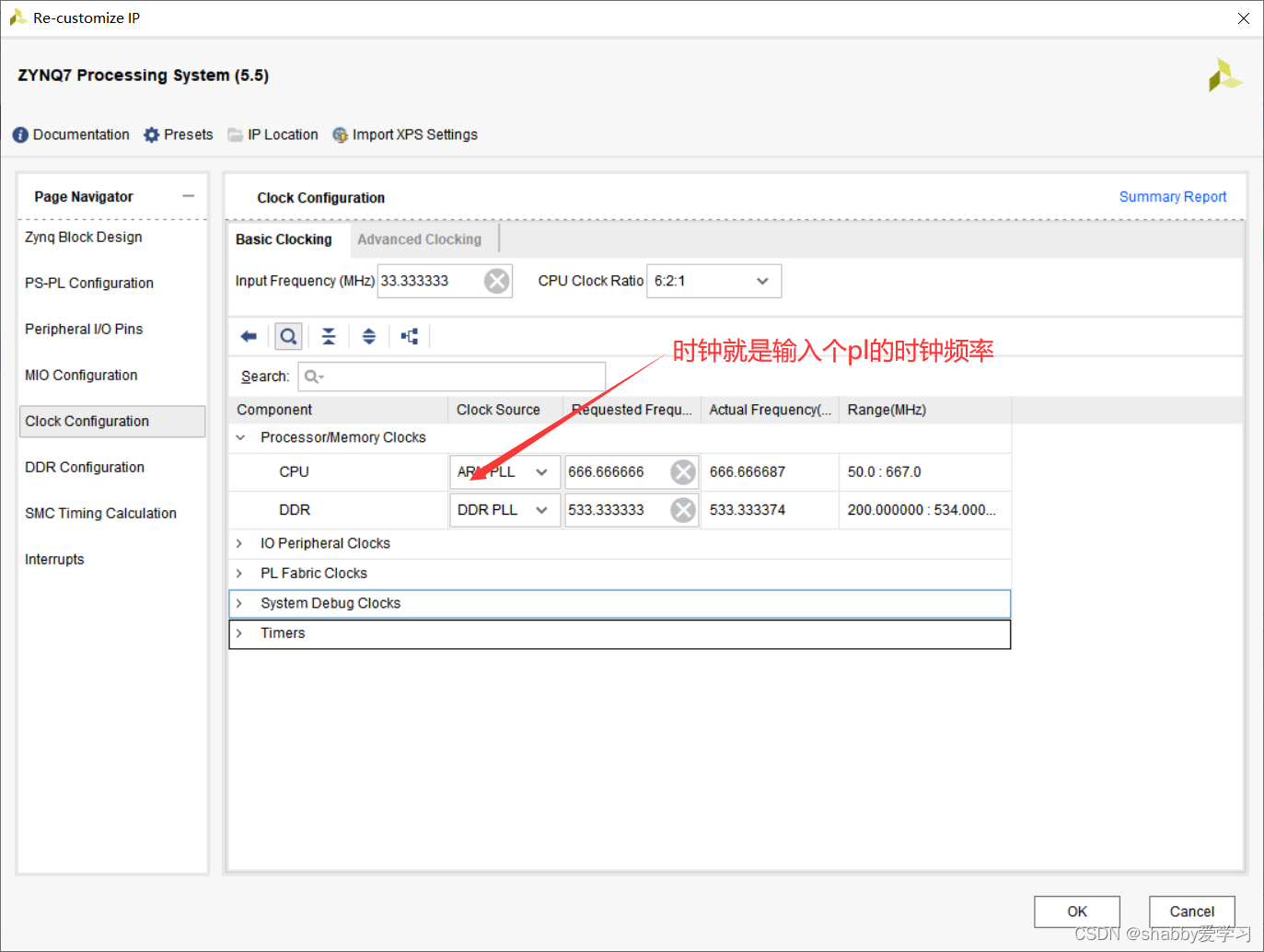Clear the DDR requested frequency value
This screenshot has height=952, width=1264.
click(x=683, y=510)
